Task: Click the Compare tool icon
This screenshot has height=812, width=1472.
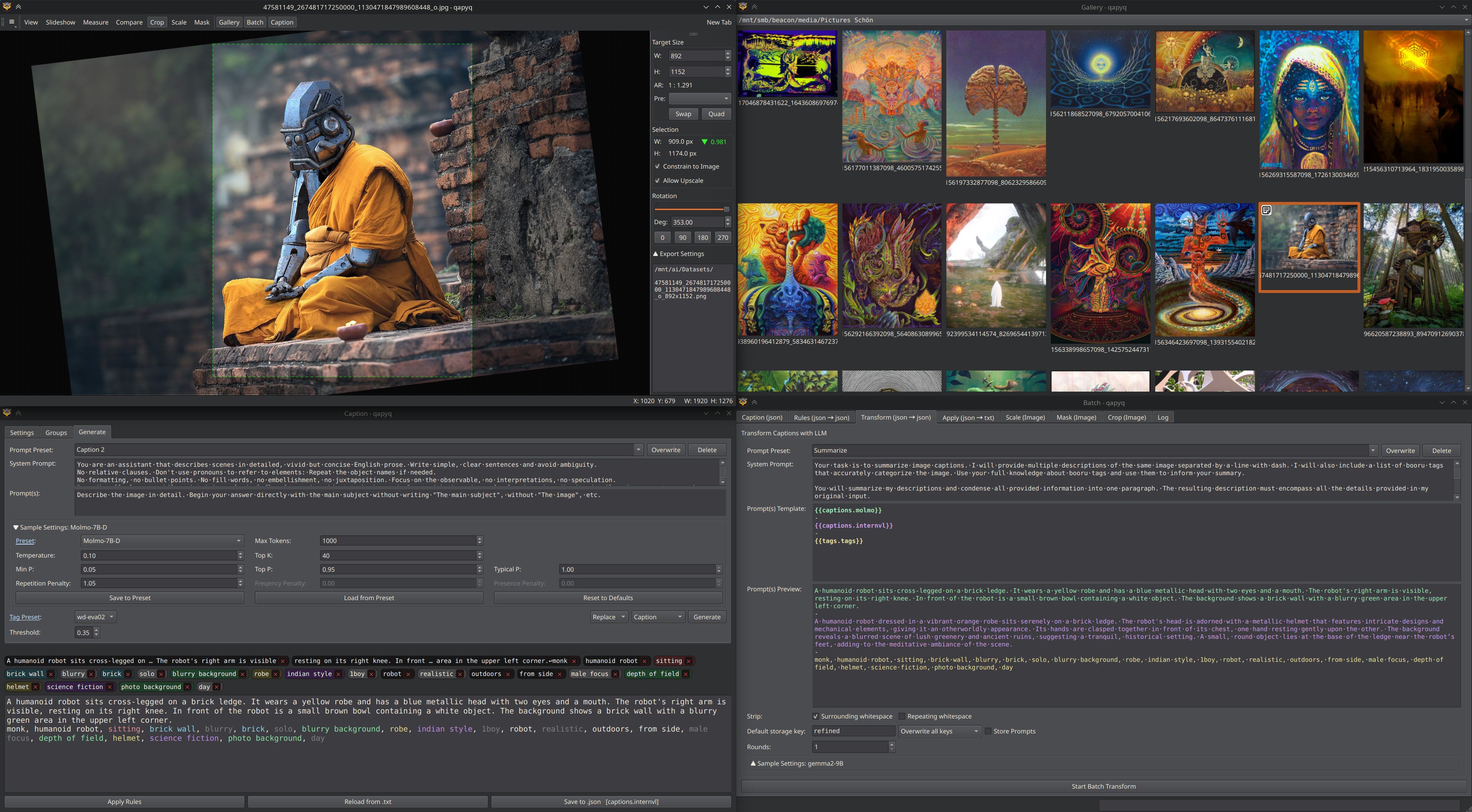Action: (x=129, y=22)
